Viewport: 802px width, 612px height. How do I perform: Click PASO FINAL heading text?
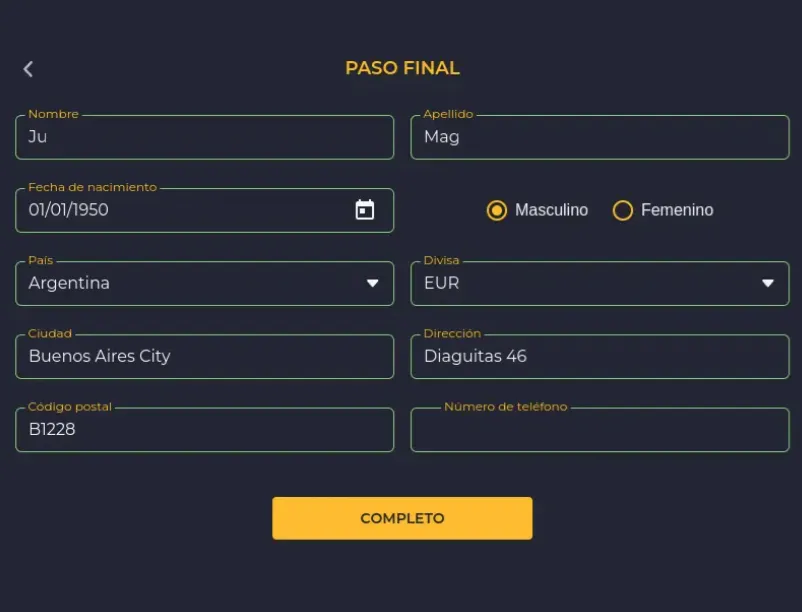(402, 68)
